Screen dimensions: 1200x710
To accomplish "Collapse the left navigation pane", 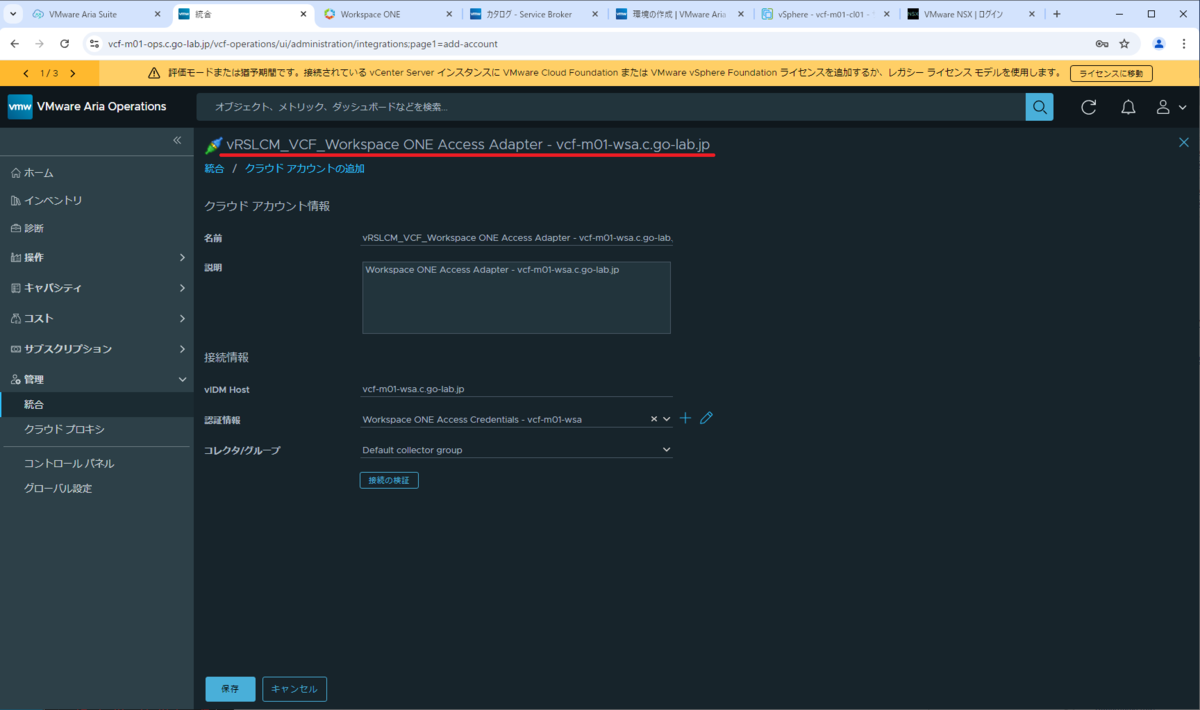I will [x=177, y=140].
